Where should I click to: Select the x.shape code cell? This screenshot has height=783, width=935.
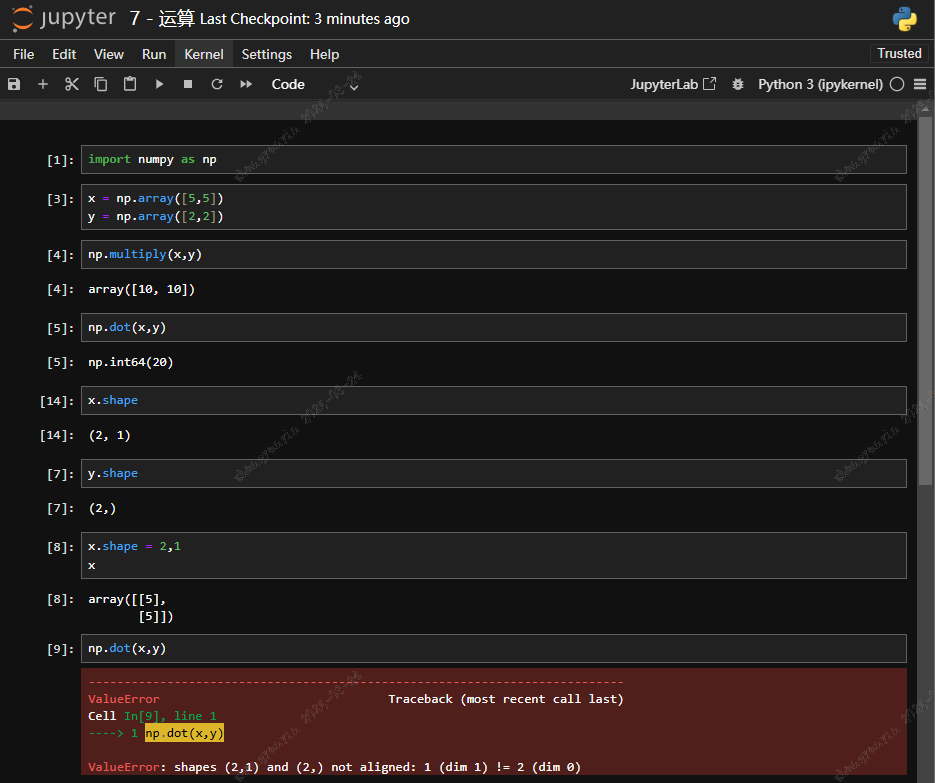(x=494, y=400)
